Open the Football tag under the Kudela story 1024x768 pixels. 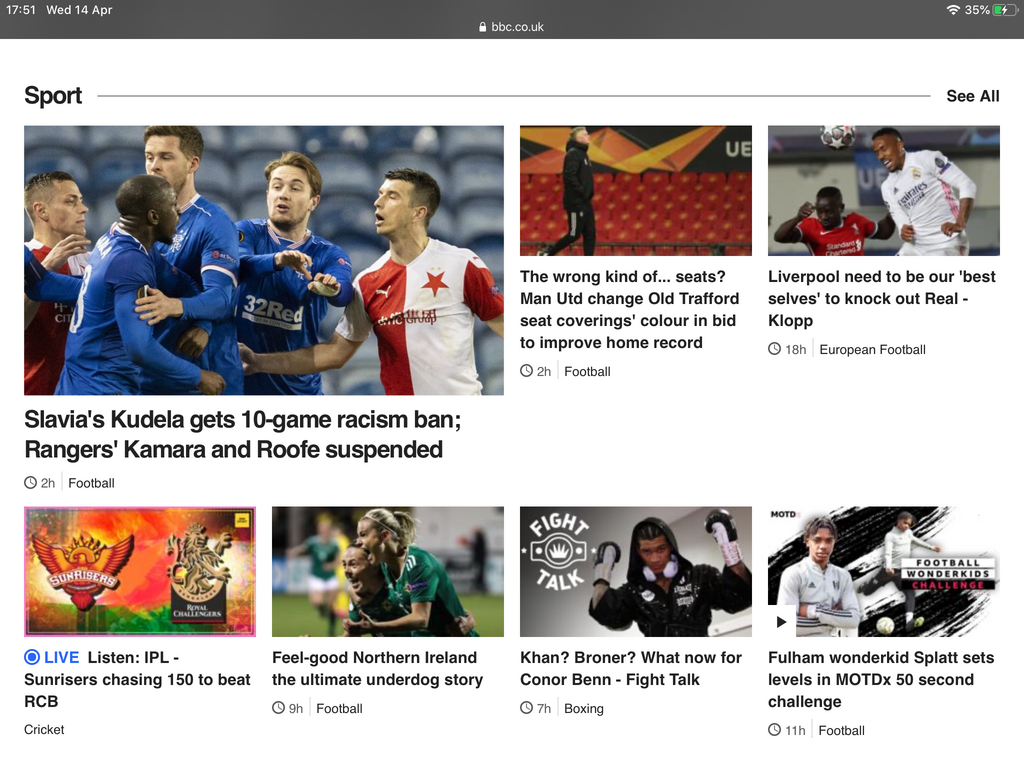pyautogui.click(x=91, y=483)
